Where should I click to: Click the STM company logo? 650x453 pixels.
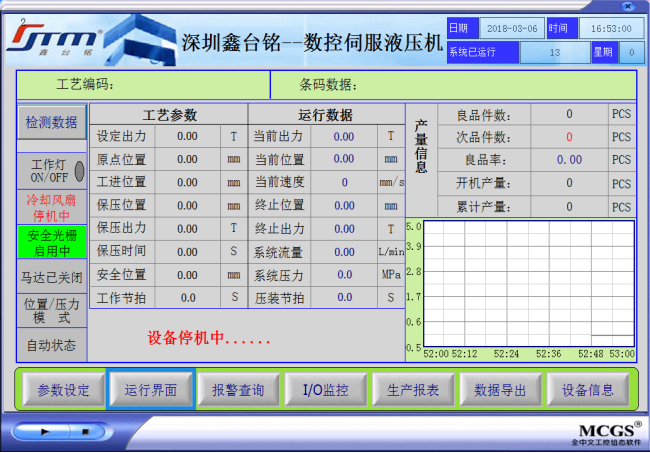click(55, 40)
